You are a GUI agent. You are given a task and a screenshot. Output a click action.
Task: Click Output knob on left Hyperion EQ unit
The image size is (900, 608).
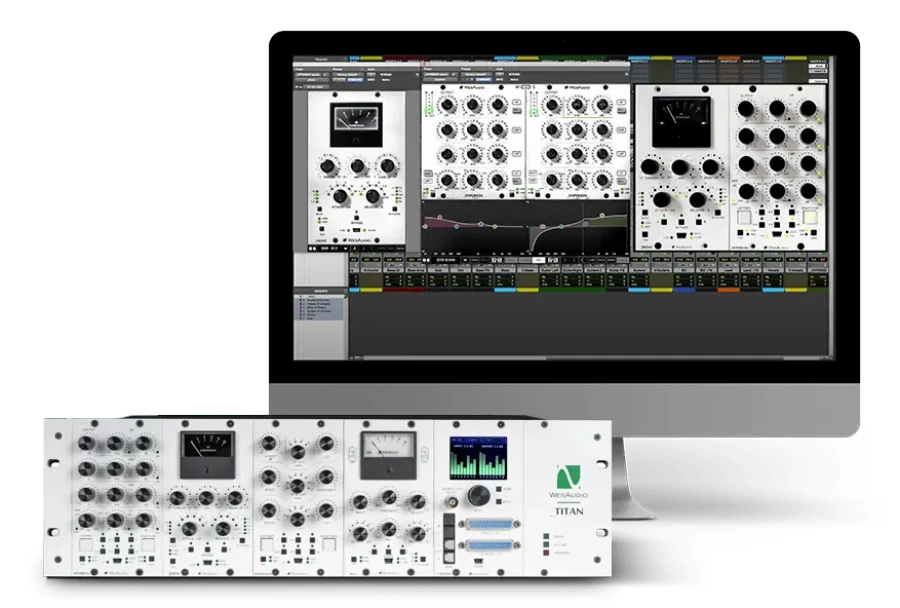[x=447, y=105]
